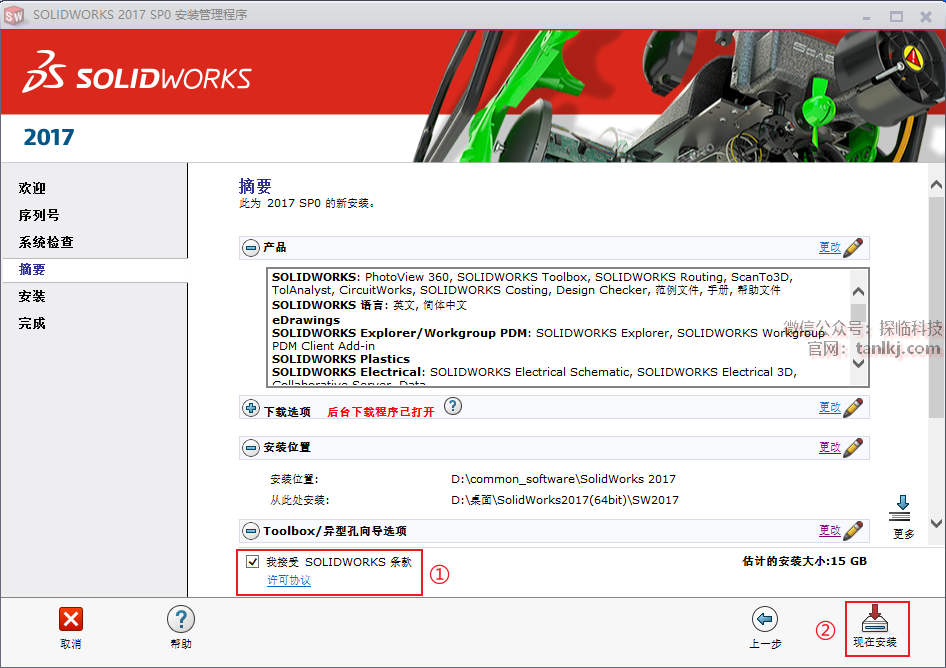The width and height of the screenshot is (946, 668).
Task: Click the More download arrow icon
Action: tap(900, 507)
